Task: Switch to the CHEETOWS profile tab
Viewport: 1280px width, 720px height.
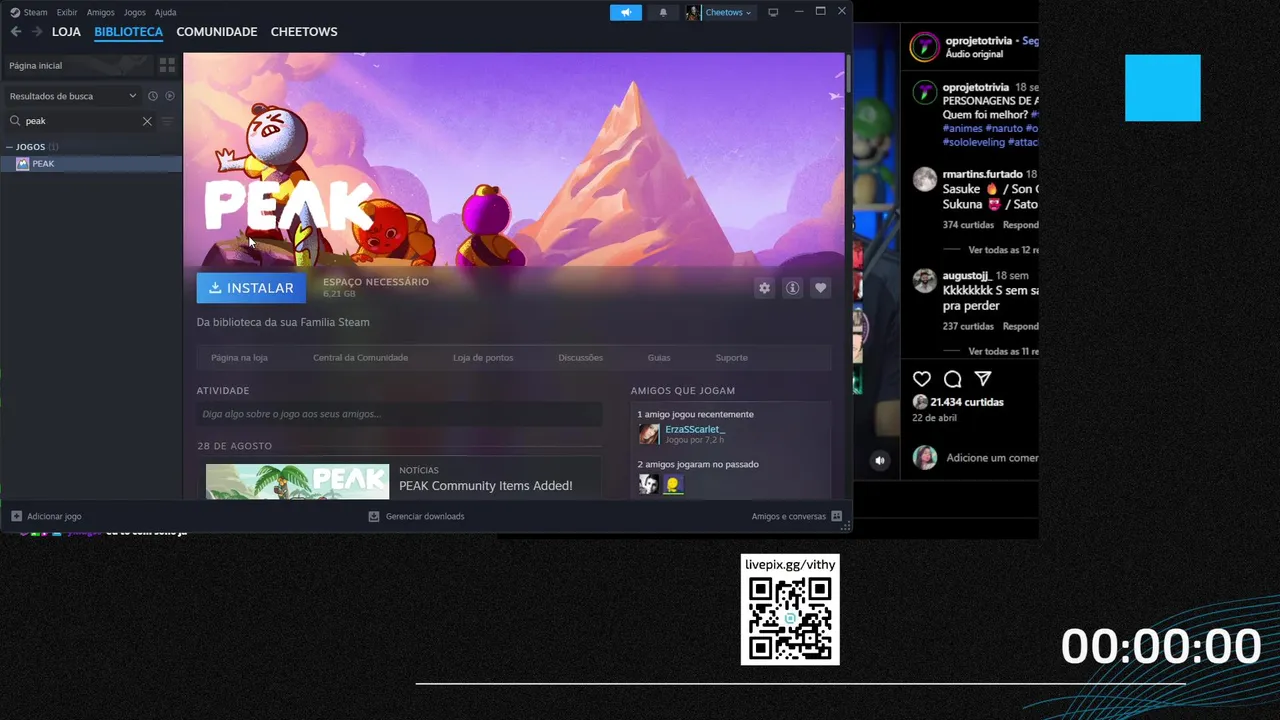Action: [304, 32]
